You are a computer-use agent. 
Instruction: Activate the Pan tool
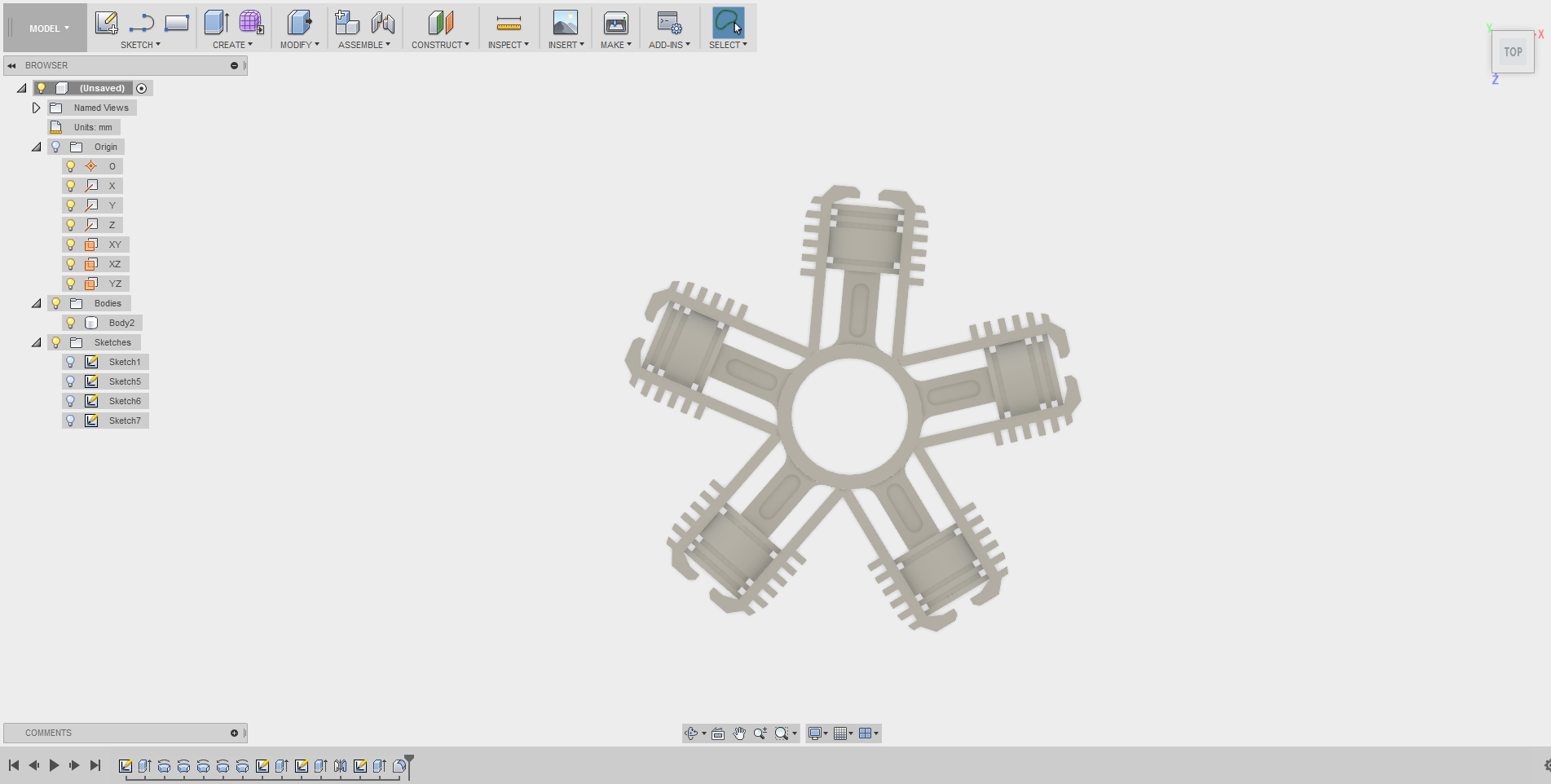738,733
